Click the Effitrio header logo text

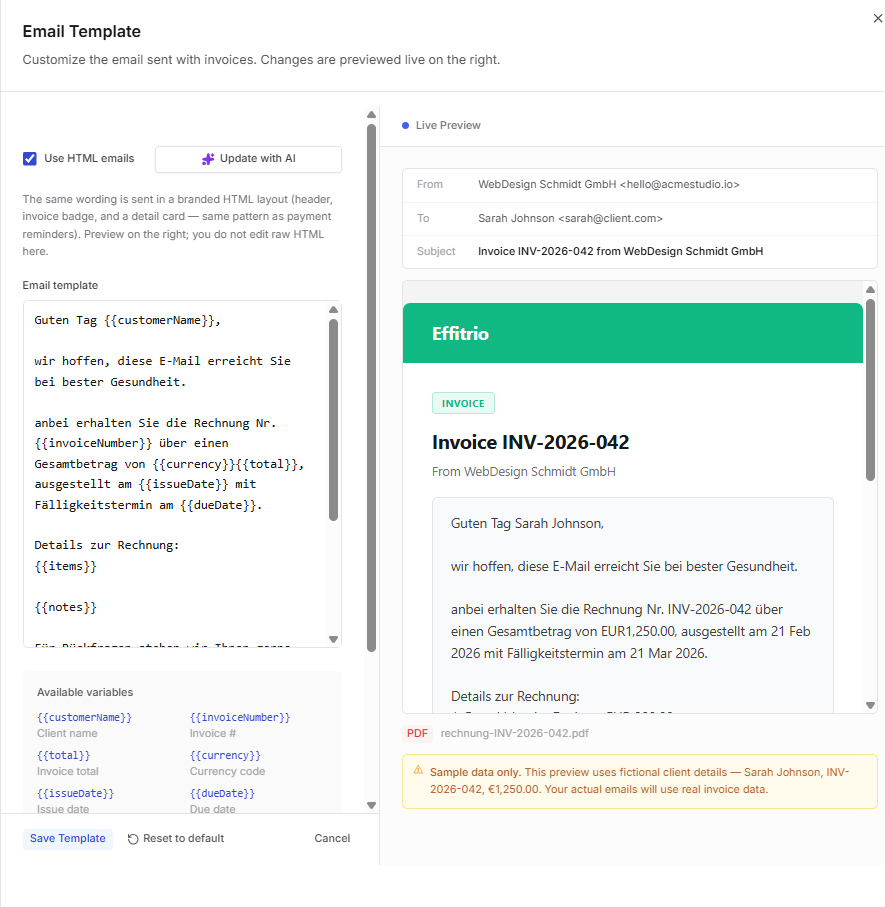pyautogui.click(x=460, y=334)
